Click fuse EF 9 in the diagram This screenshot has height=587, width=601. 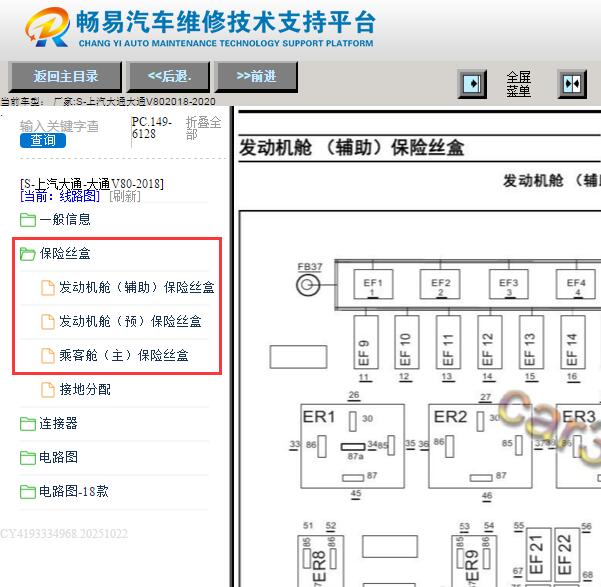click(366, 342)
